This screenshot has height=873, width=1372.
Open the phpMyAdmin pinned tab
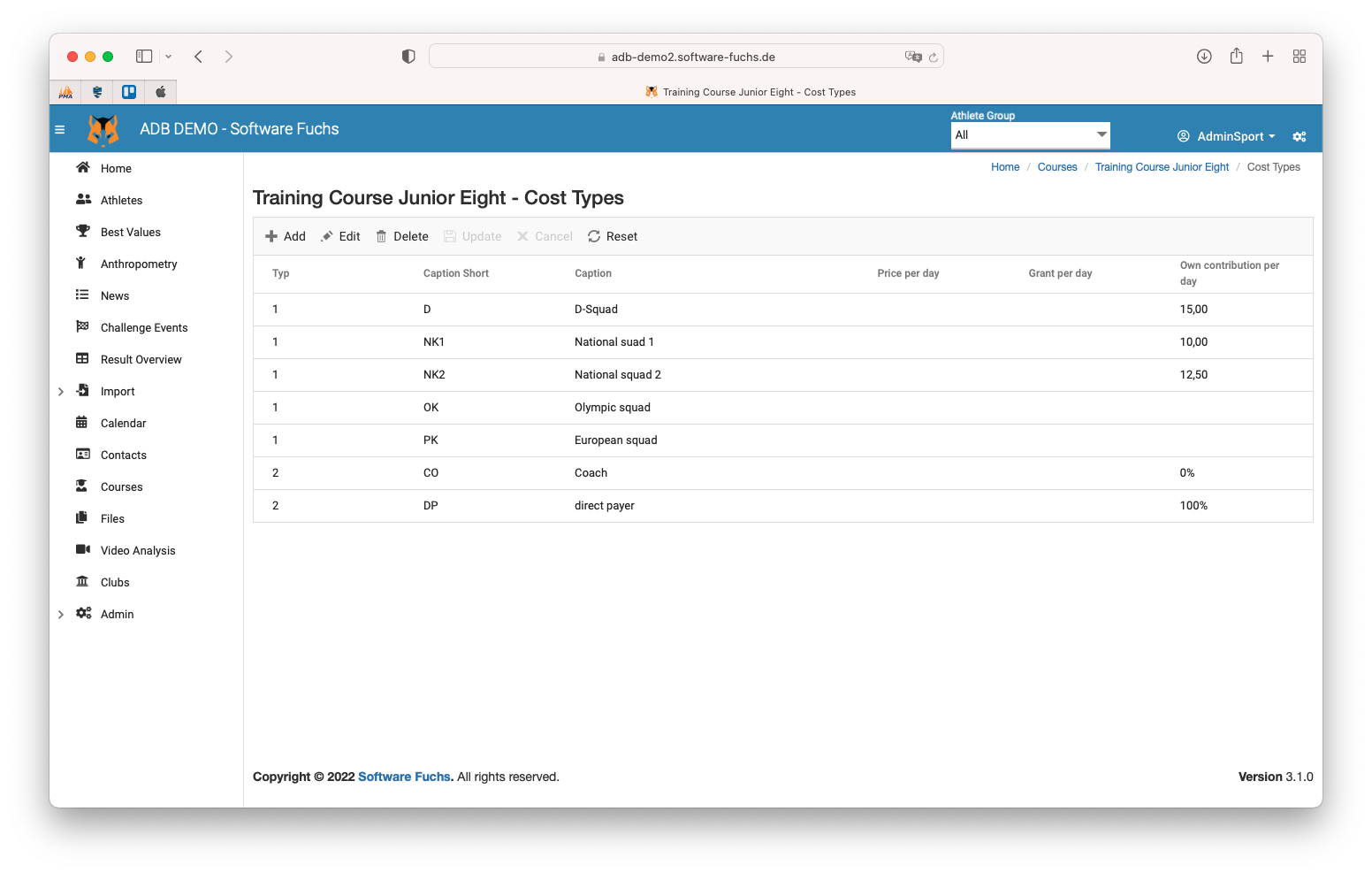pyautogui.click(x=65, y=92)
